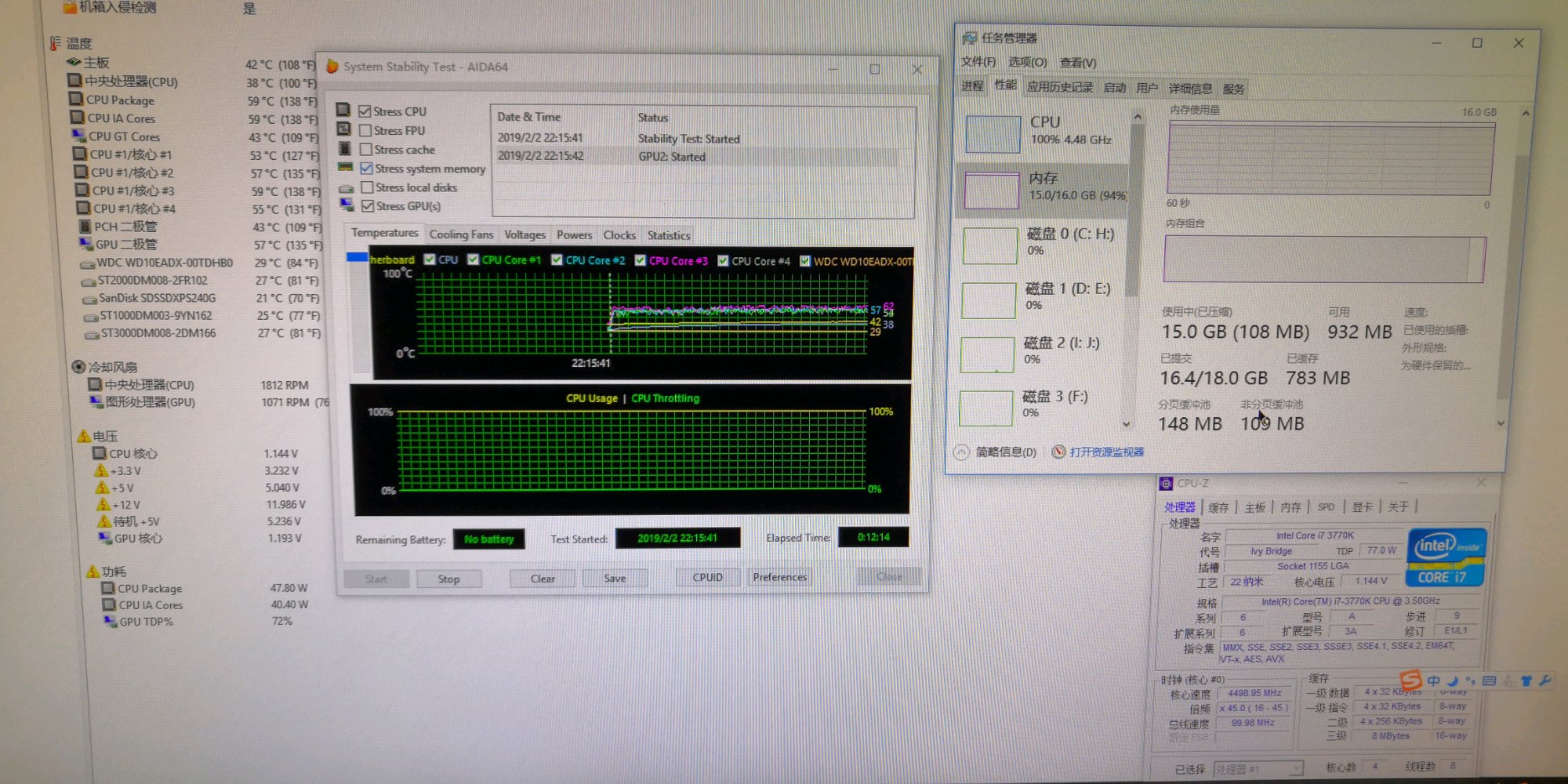This screenshot has height=784, width=1568.
Task: Click the AIDA64 flame icon in the title bar
Action: 332,67
